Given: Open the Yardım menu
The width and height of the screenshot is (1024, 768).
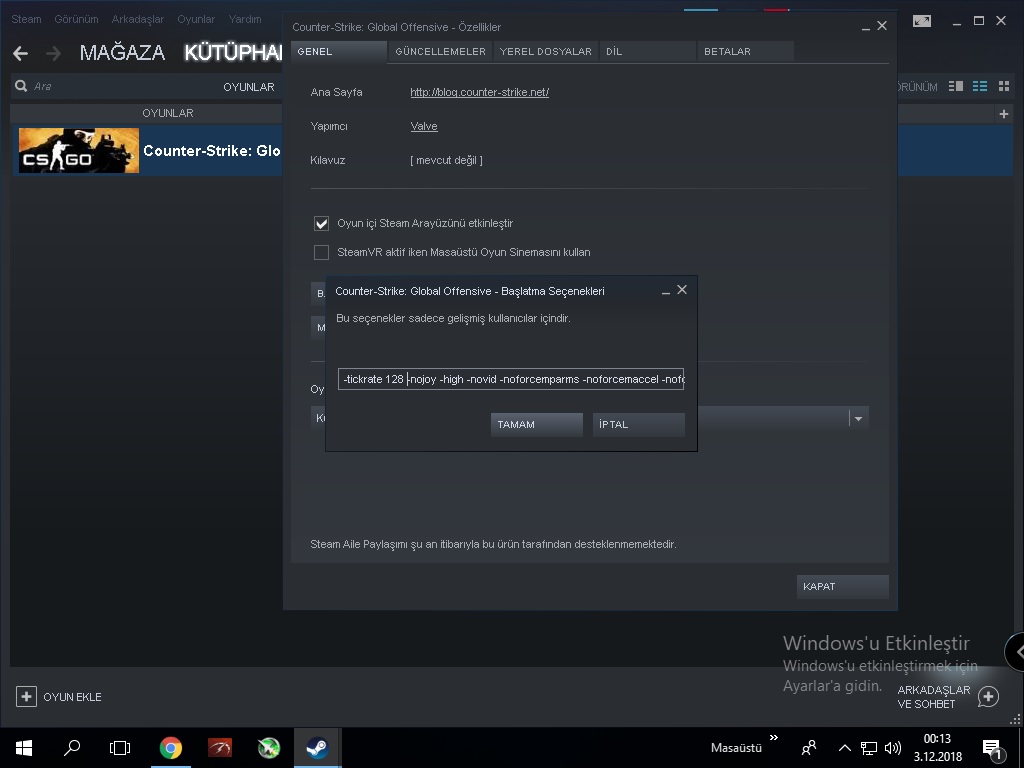Looking at the screenshot, I should (245, 19).
